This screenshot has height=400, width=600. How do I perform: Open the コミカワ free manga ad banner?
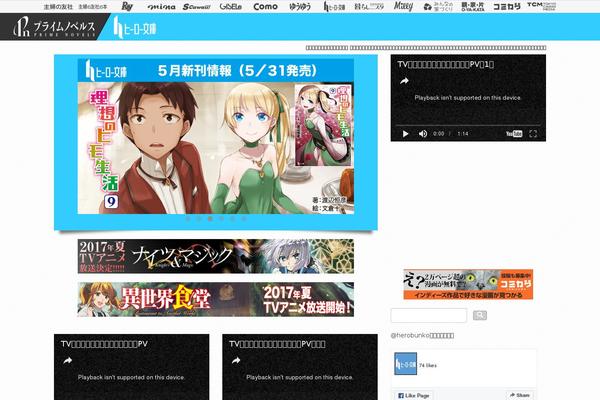(x=468, y=284)
